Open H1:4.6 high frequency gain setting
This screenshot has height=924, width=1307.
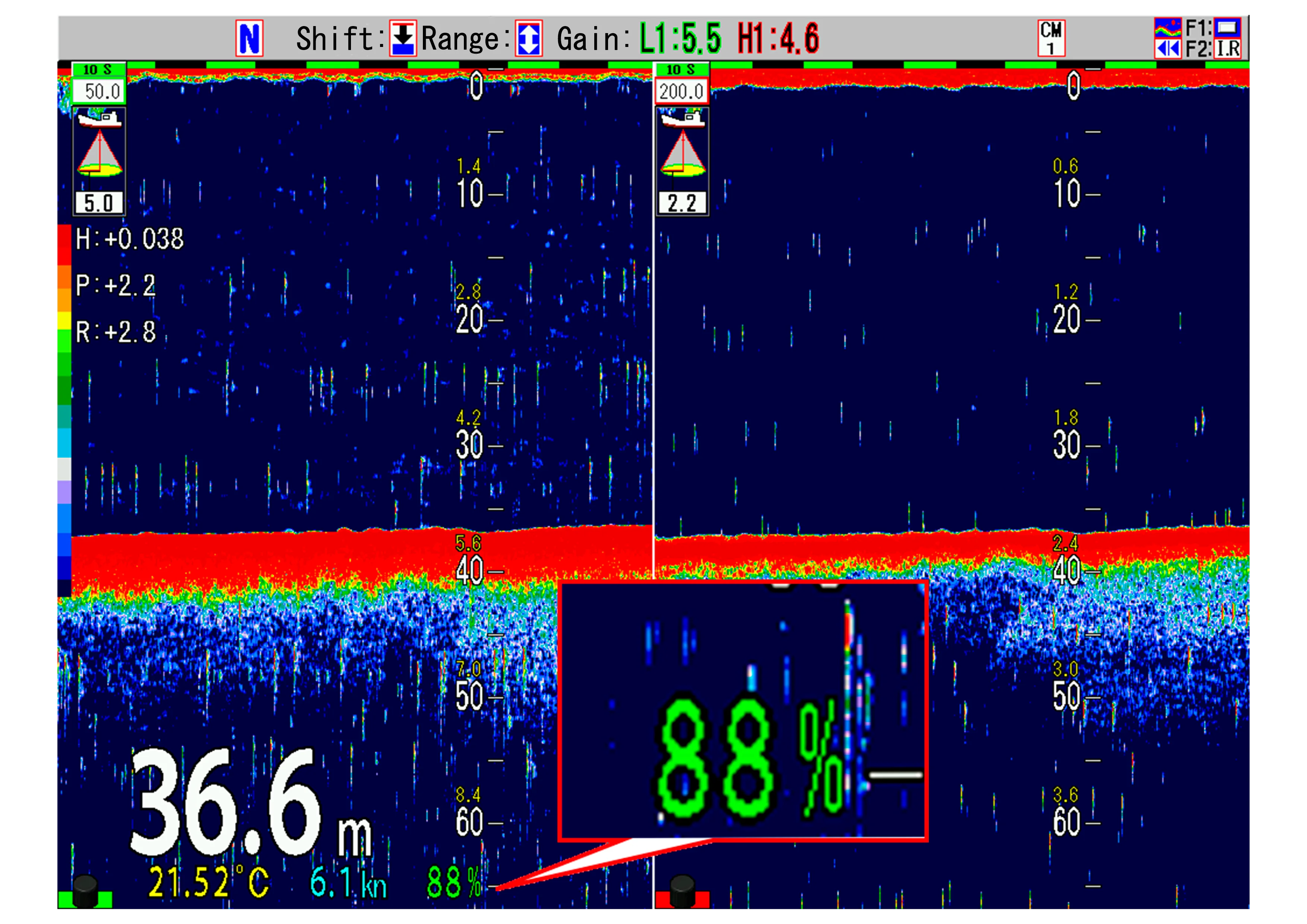click(778, 38)
